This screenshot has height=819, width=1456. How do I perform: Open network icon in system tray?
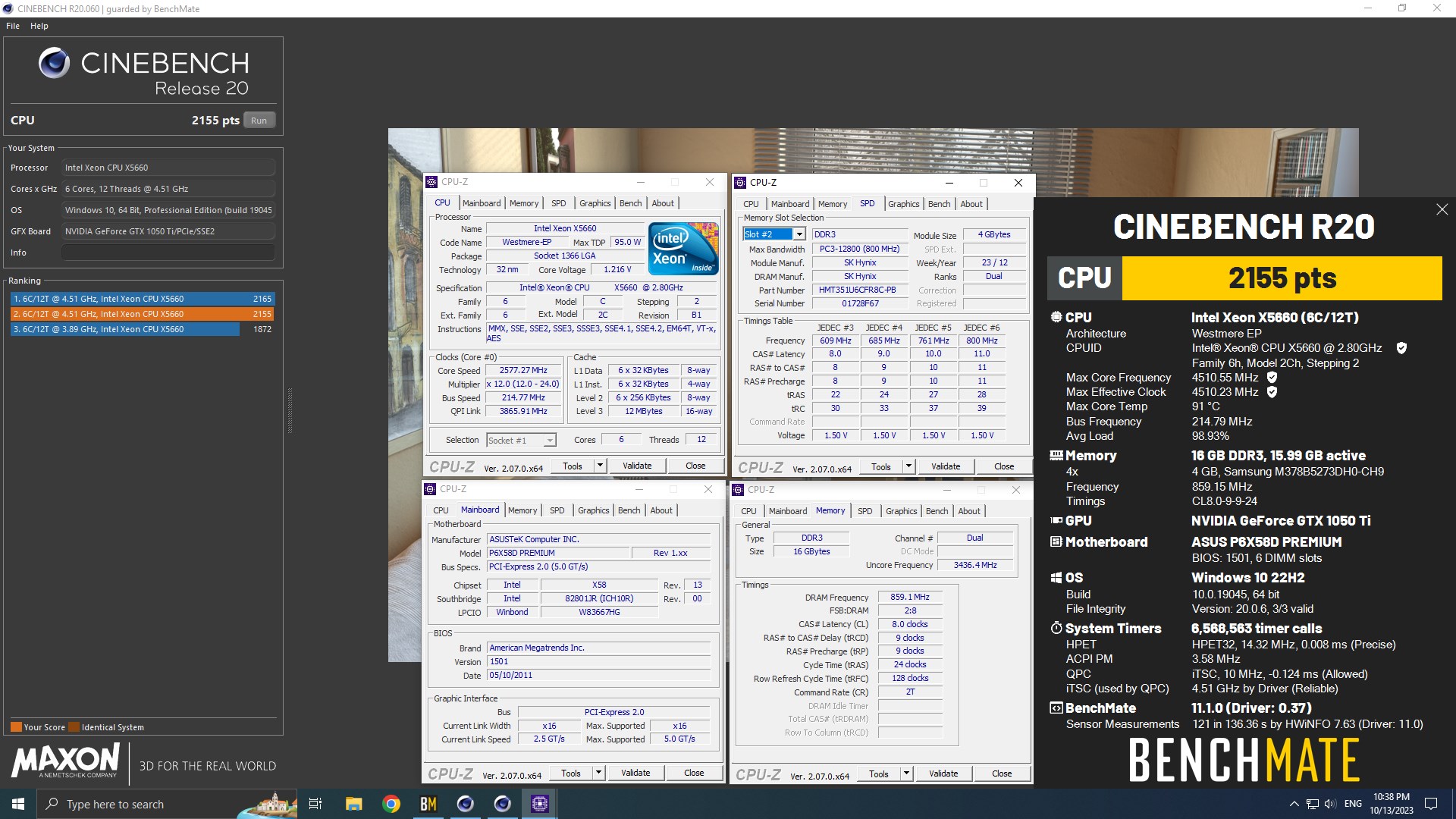point(1312,804)
